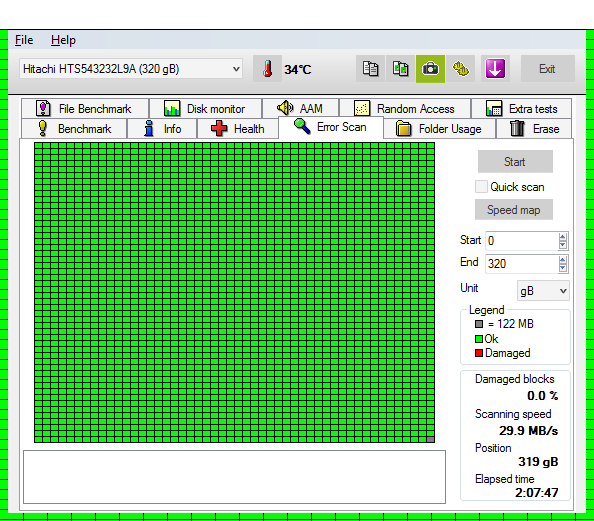
Task: Click the camera save screenshot icon
Action: (x=430, y=69)
